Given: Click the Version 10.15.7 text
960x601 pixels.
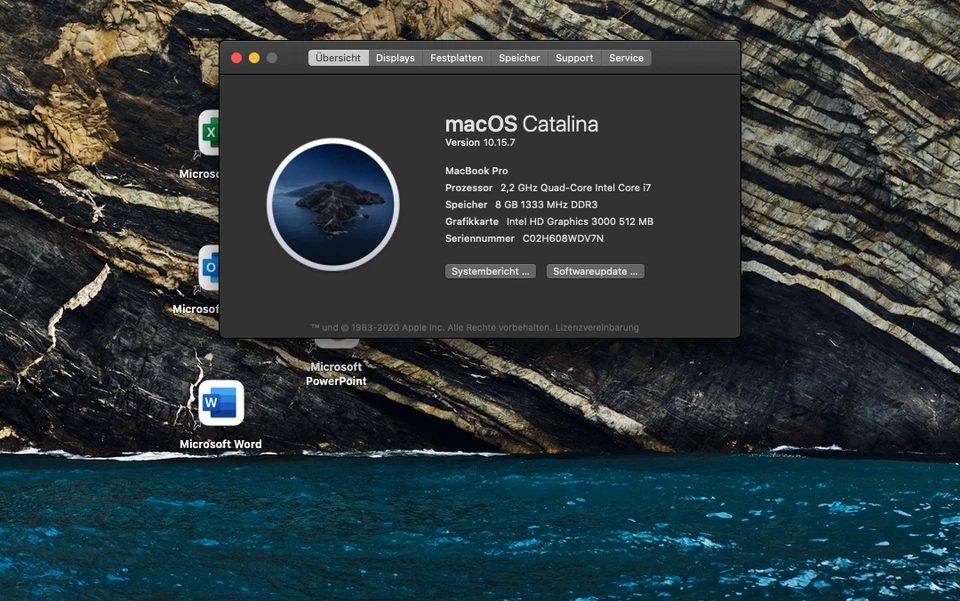Looking at the screenshot, I should 480,143.
